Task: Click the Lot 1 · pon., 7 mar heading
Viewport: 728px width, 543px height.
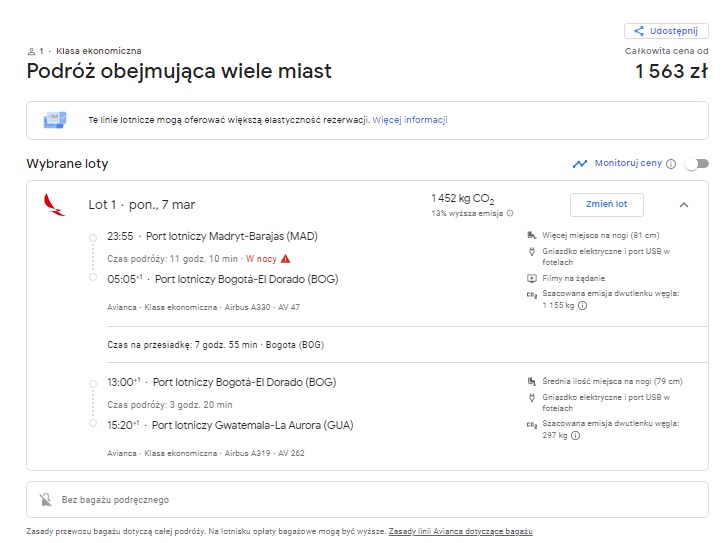Action: coord(142,205)
